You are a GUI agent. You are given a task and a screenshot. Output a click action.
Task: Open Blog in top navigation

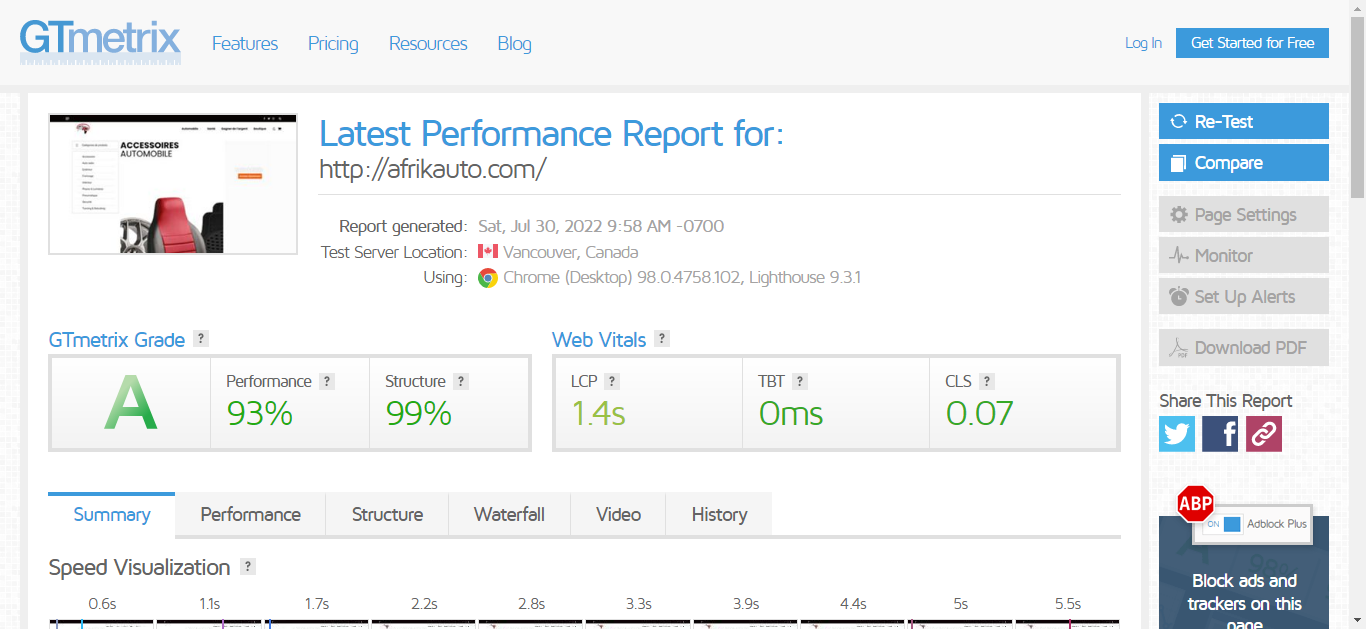(514, 43)
